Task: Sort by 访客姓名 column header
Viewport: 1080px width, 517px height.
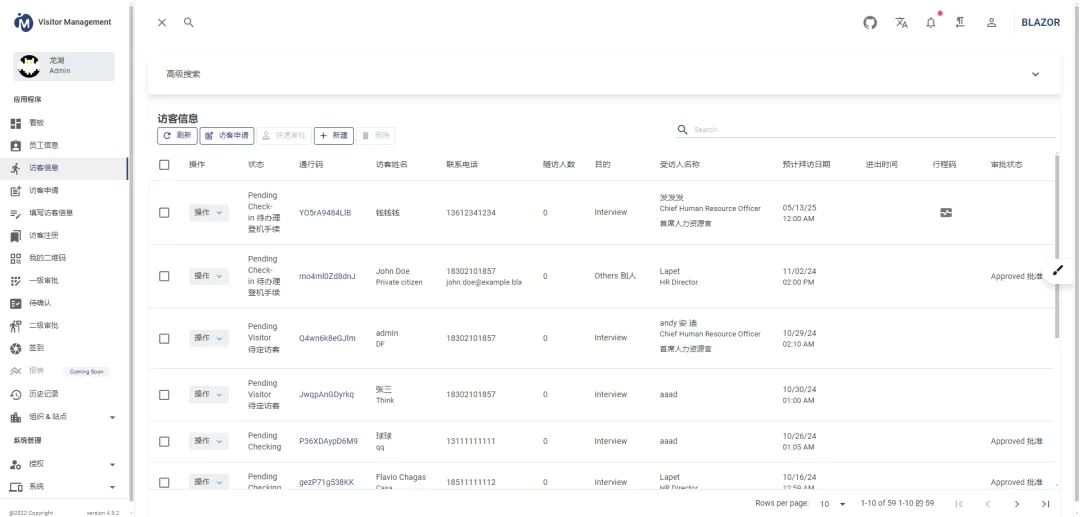Action: pos(392,165)
